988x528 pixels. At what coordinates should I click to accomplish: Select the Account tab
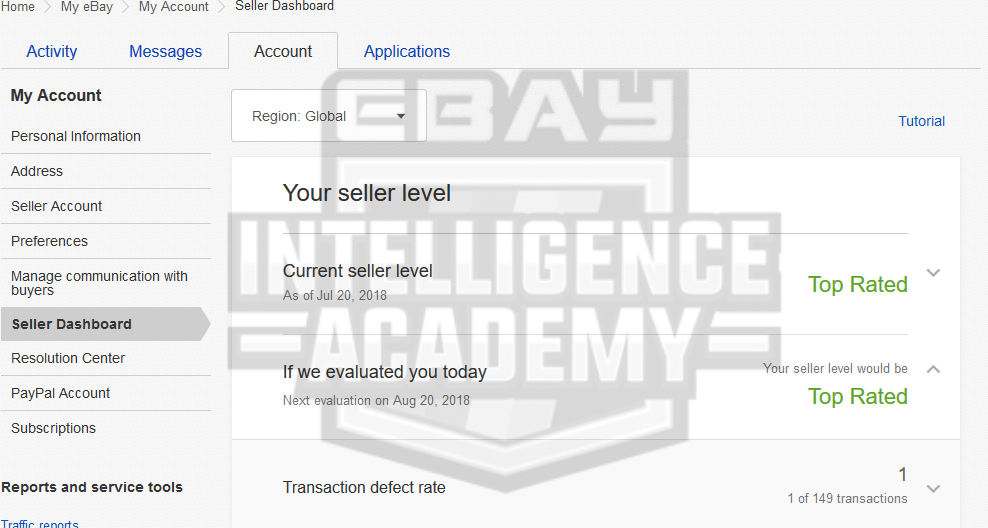283,51
